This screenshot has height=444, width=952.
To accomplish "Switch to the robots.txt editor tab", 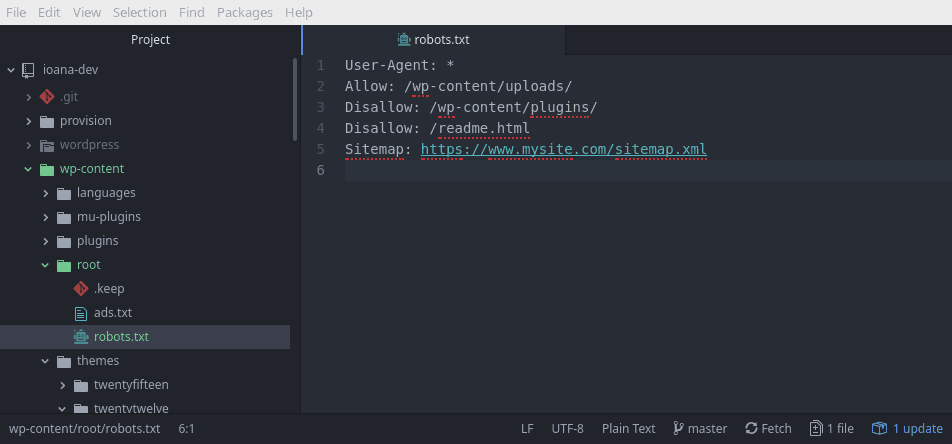I will 433,40.
